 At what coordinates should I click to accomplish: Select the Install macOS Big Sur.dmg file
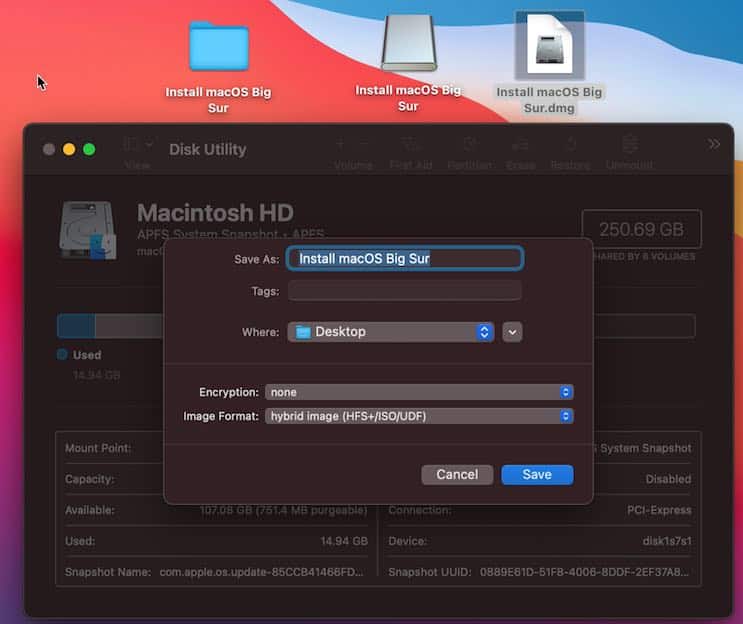point(550,45)
